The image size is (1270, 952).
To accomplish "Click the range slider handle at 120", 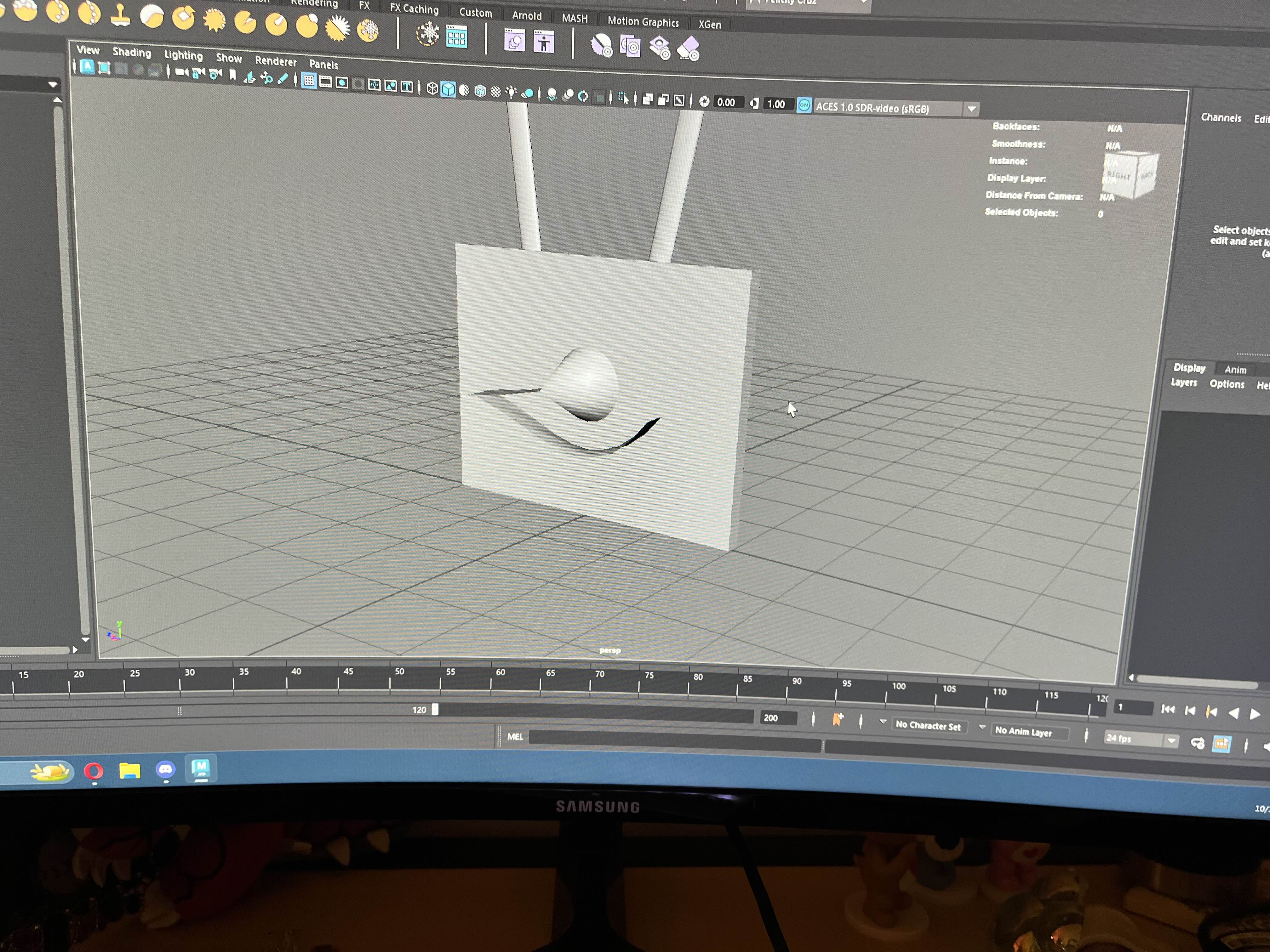I will (435, 710).
